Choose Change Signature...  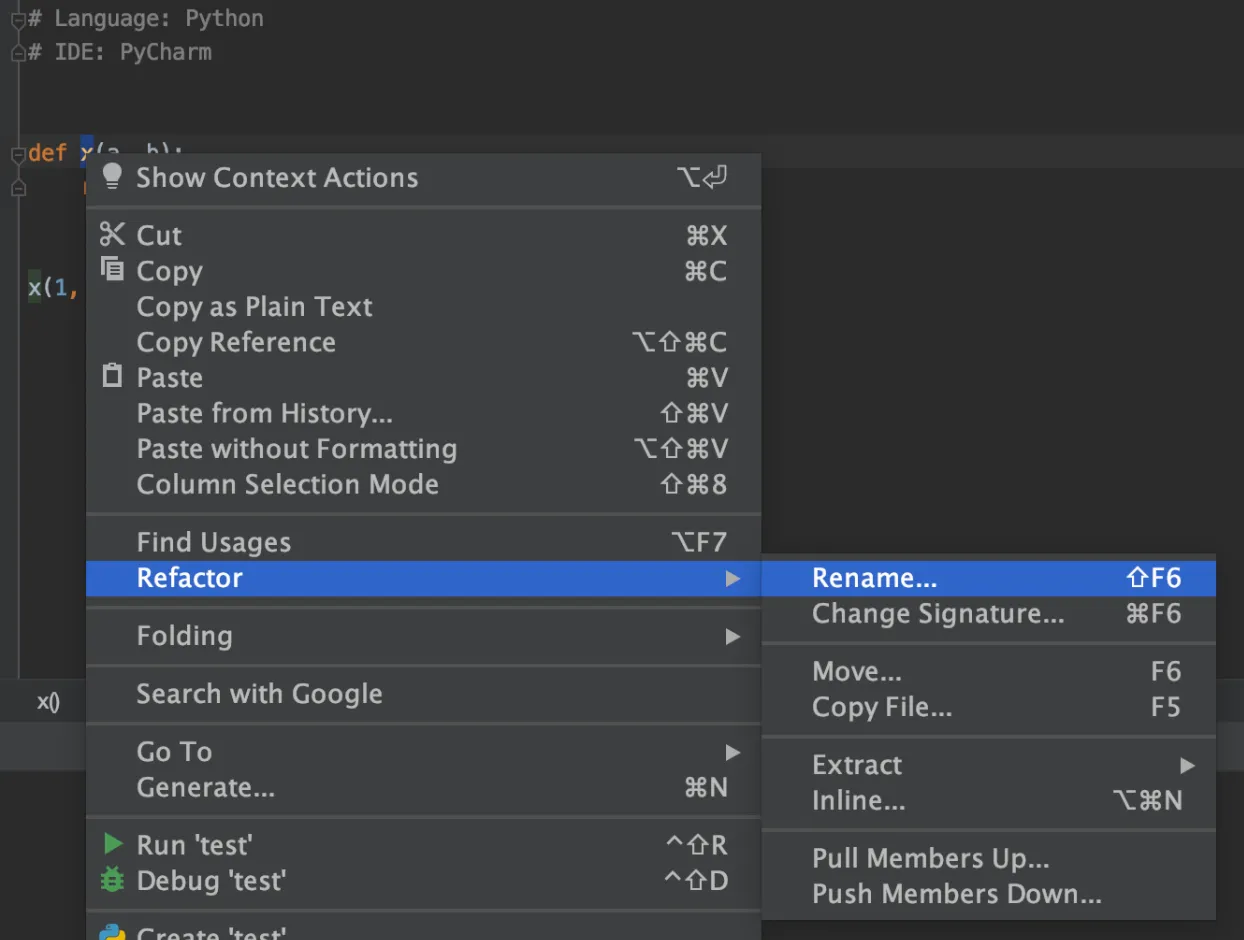(x=989, y=613)
